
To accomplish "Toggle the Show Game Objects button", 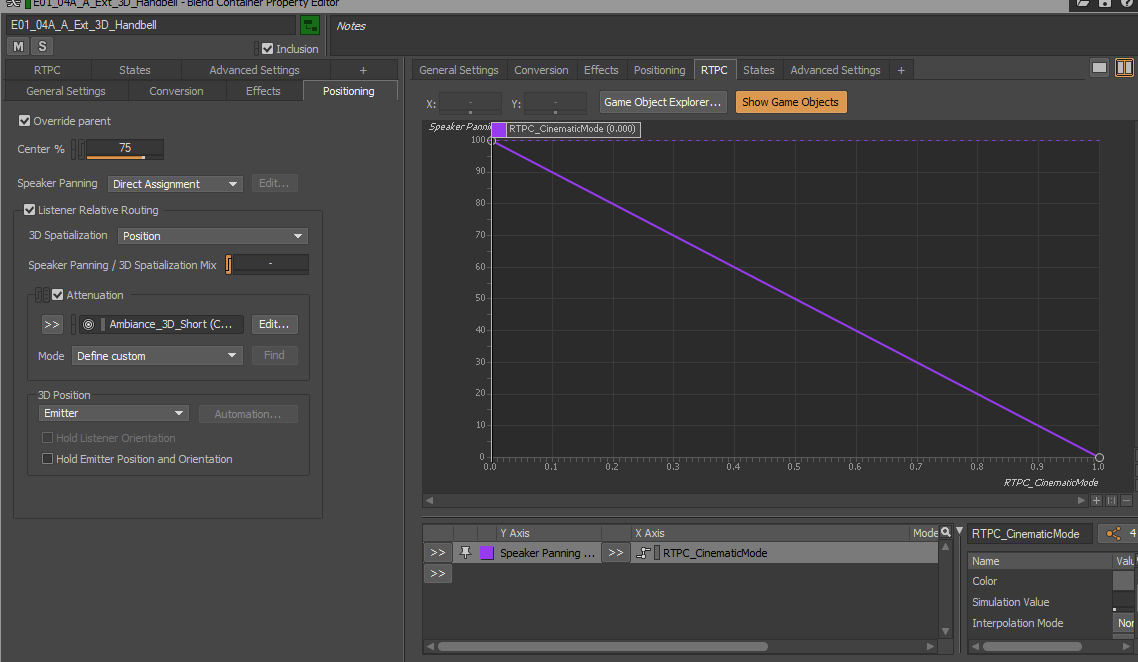I will 790,102.
